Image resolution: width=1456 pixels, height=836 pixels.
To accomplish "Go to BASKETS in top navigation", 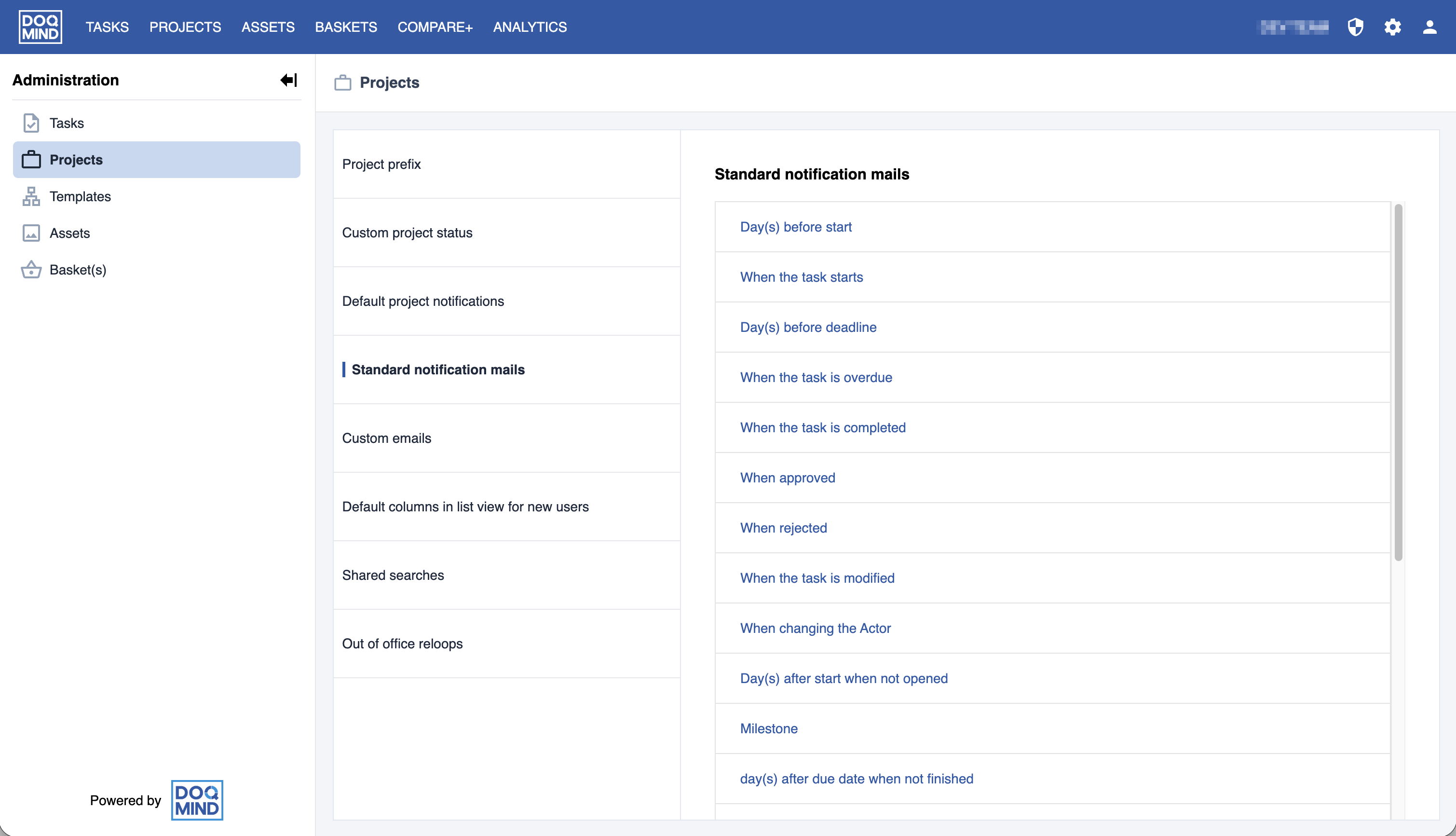I will click(x=346, y=27).
